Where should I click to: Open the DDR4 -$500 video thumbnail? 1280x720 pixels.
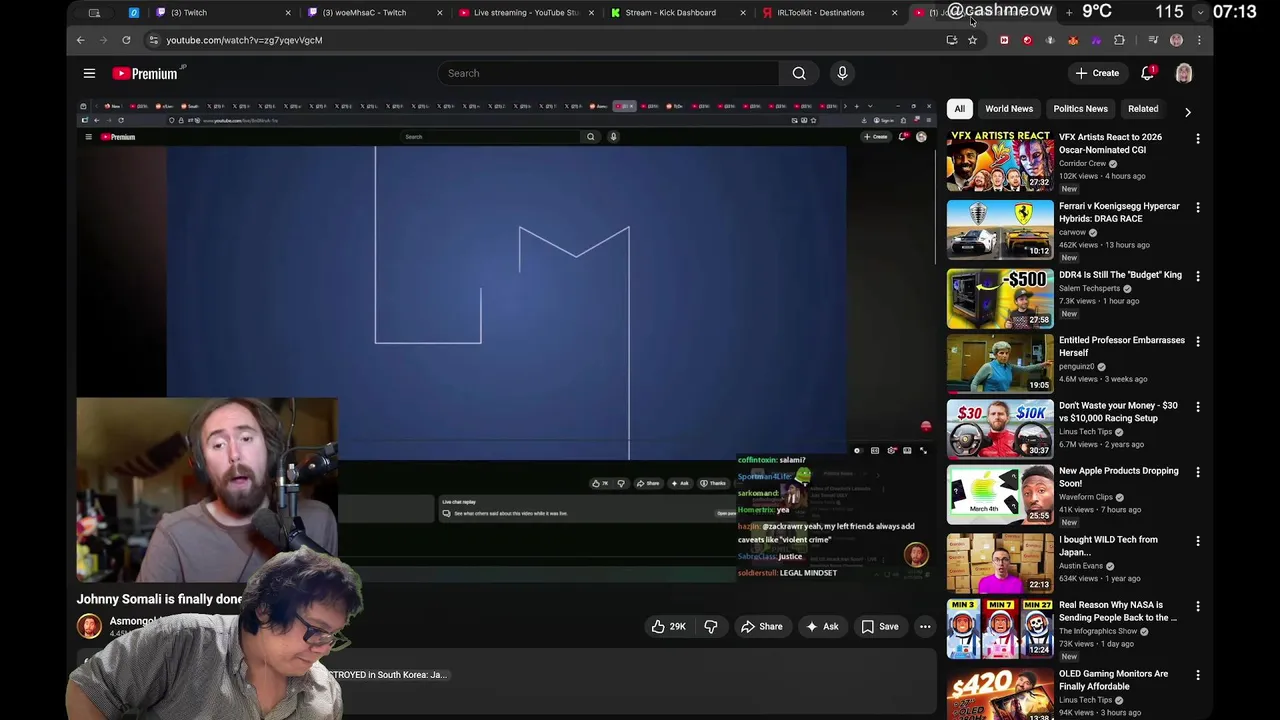click(x=1000, y=298)
